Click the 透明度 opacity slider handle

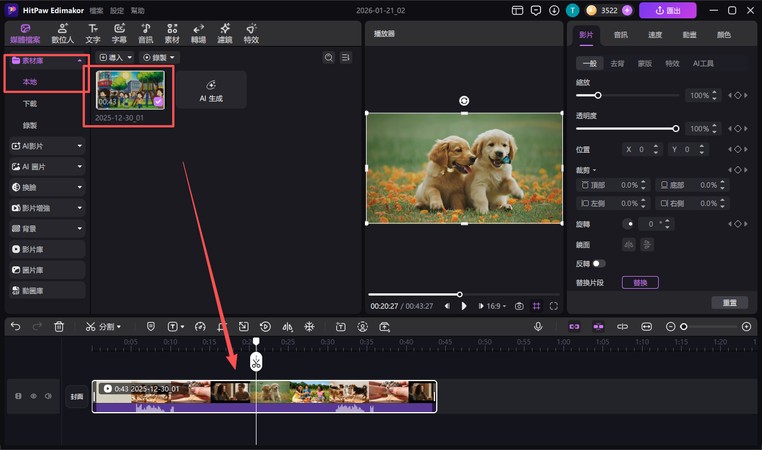[676, 128]
